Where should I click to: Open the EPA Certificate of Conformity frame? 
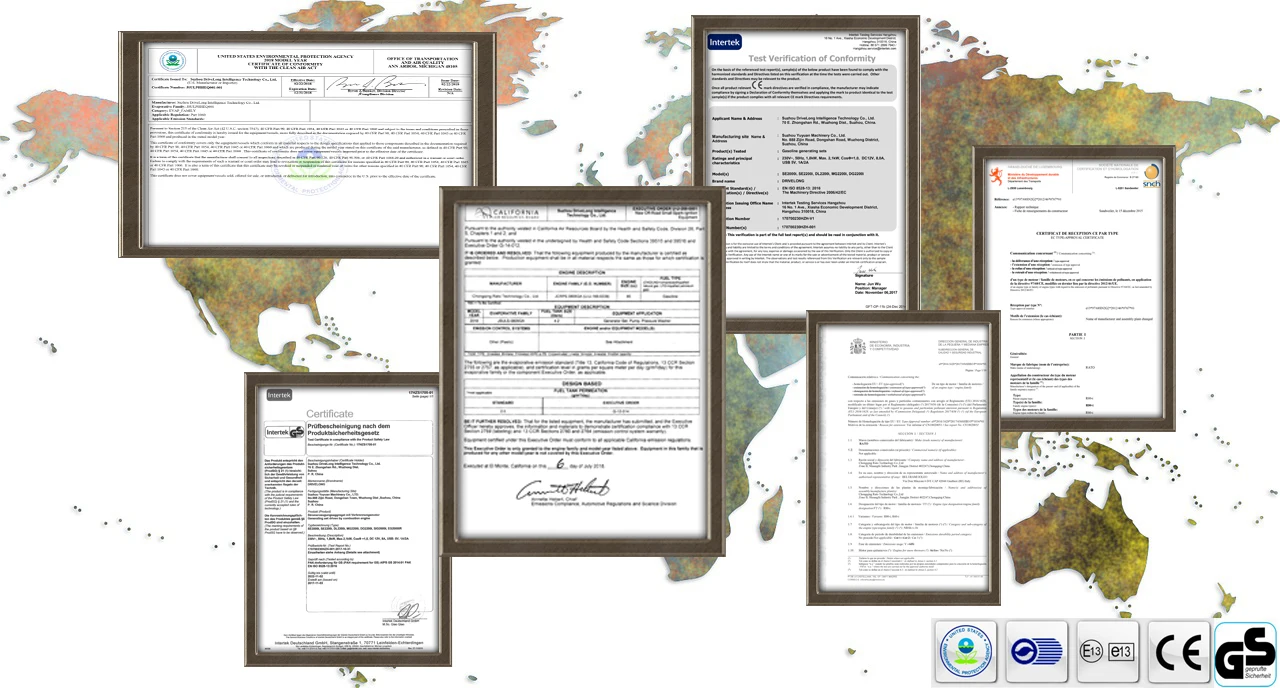[308, 143]
